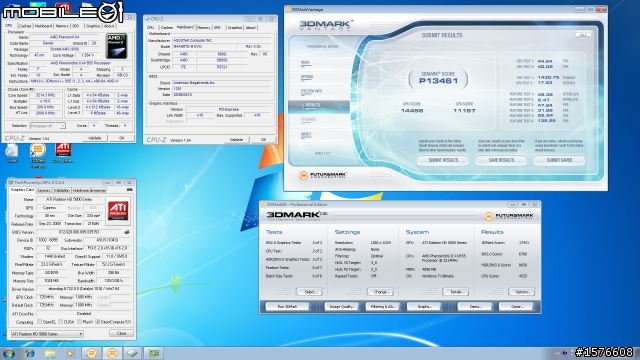Open Filtering & AA in 3DMark06
This screenshot has height=360, width=640.
382,306
